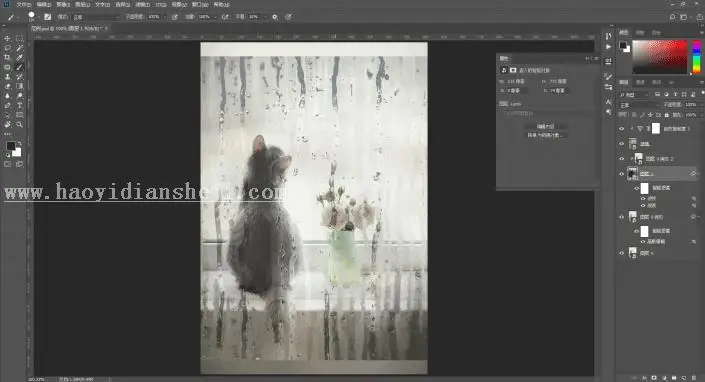Select the Blur tool
Screen dimensions: 705x382
pyautogui.click(x=7, y=96)
